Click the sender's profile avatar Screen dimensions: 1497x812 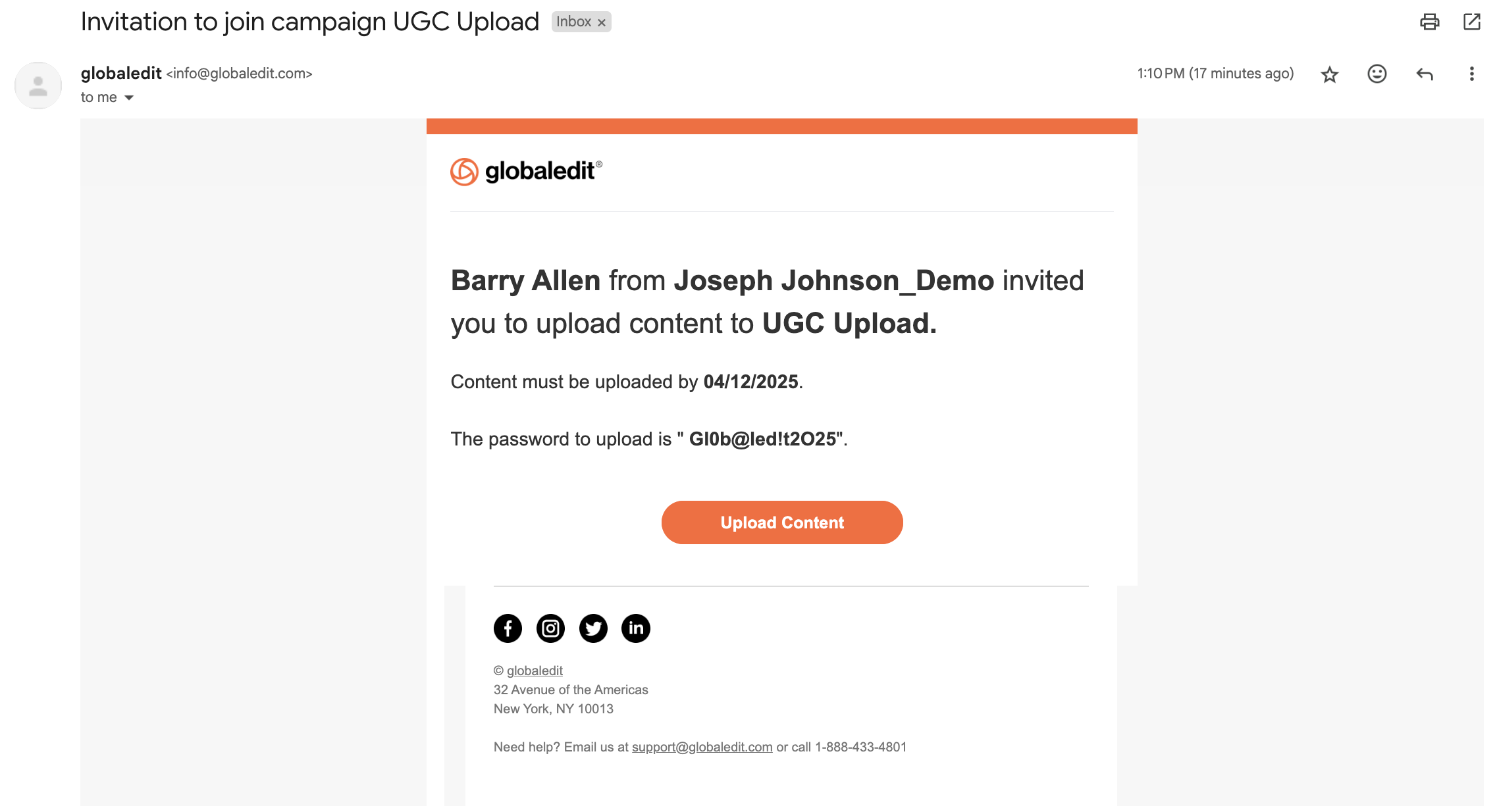tap(38, 86)
